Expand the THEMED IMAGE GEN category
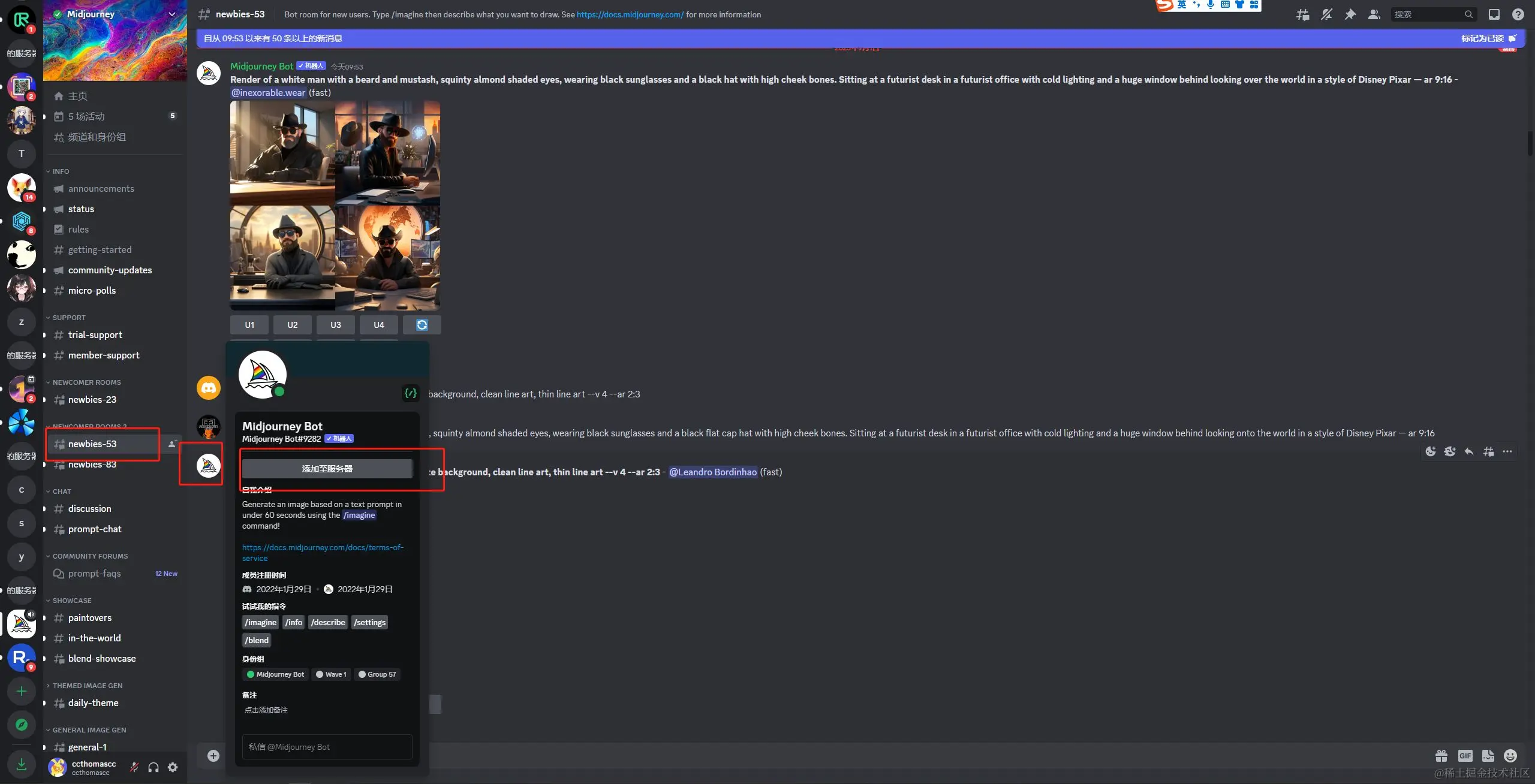This screenshot has height=784, width=1535. (x=87, y=686)
